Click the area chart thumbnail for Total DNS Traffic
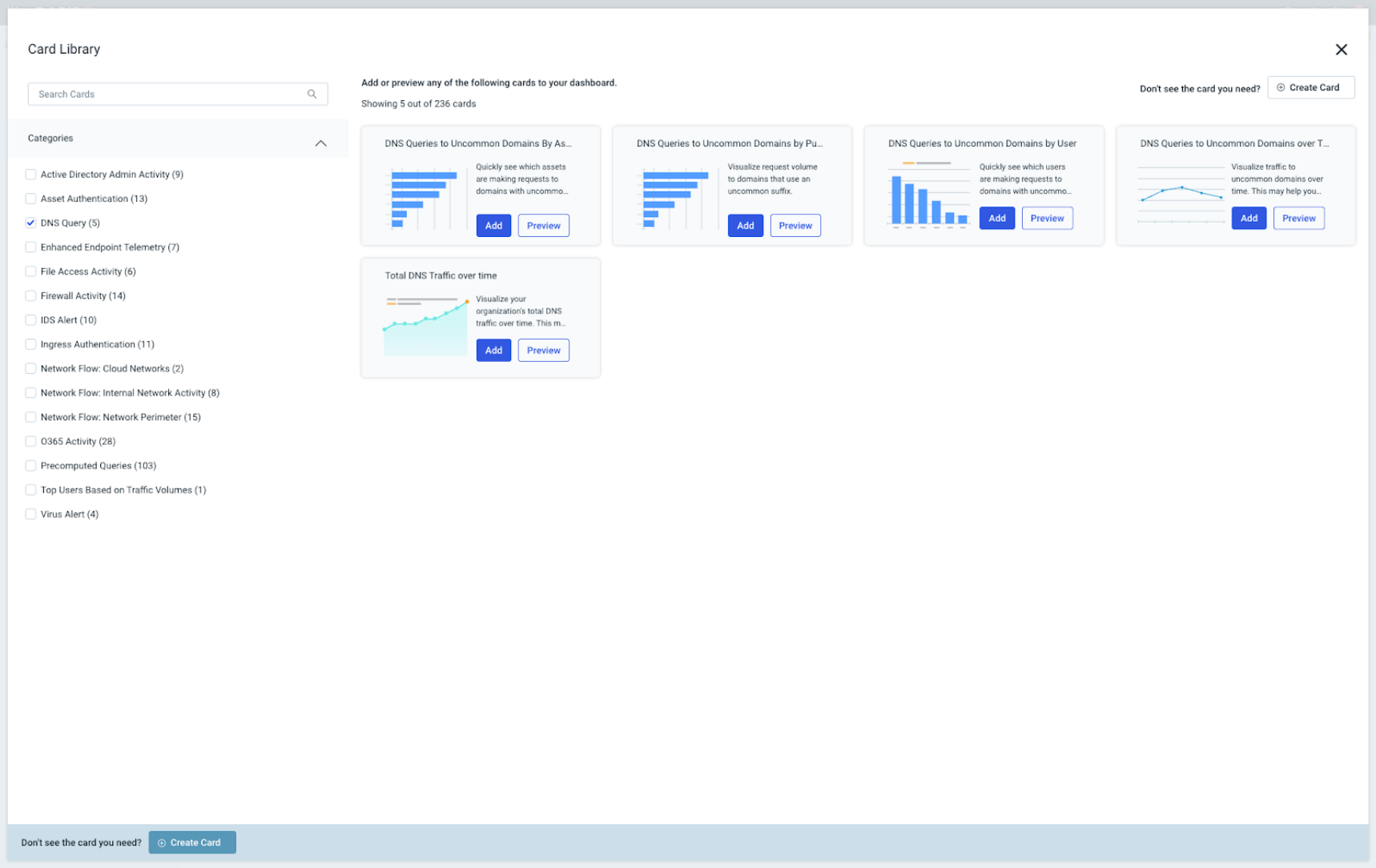This screenshot has height=868, width=1376. tap(426, 327)
